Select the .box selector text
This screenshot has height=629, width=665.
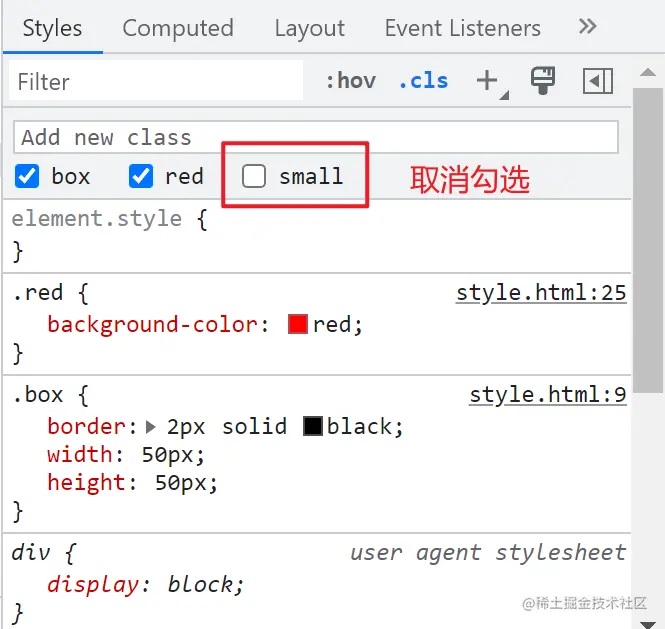(38, 395)
